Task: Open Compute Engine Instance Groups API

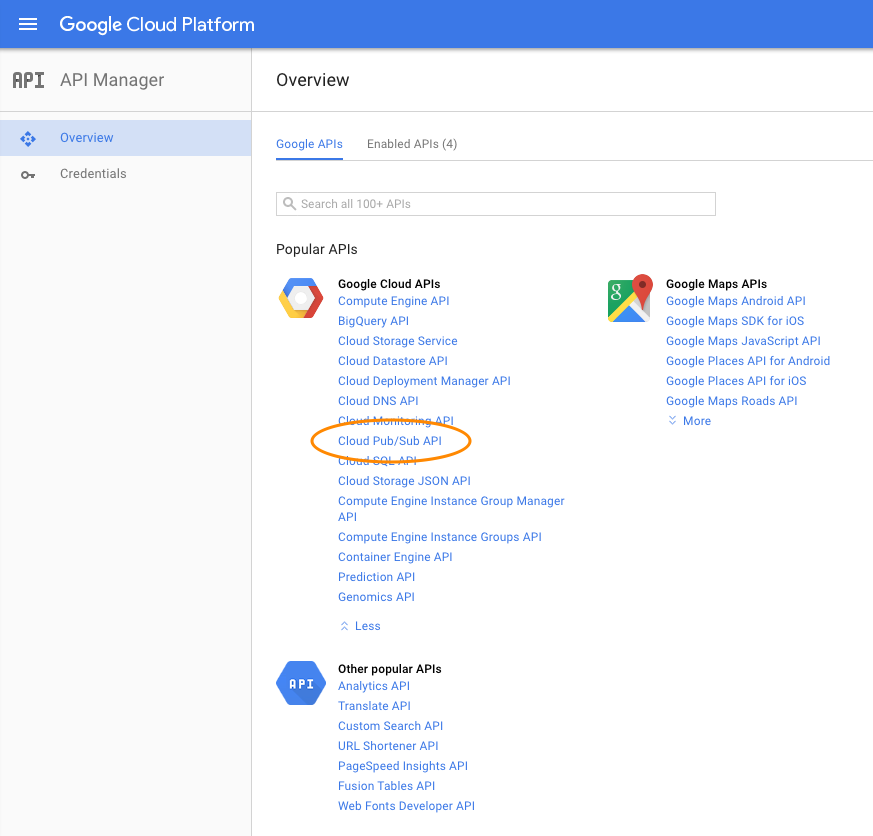Action: pos(440,537)
